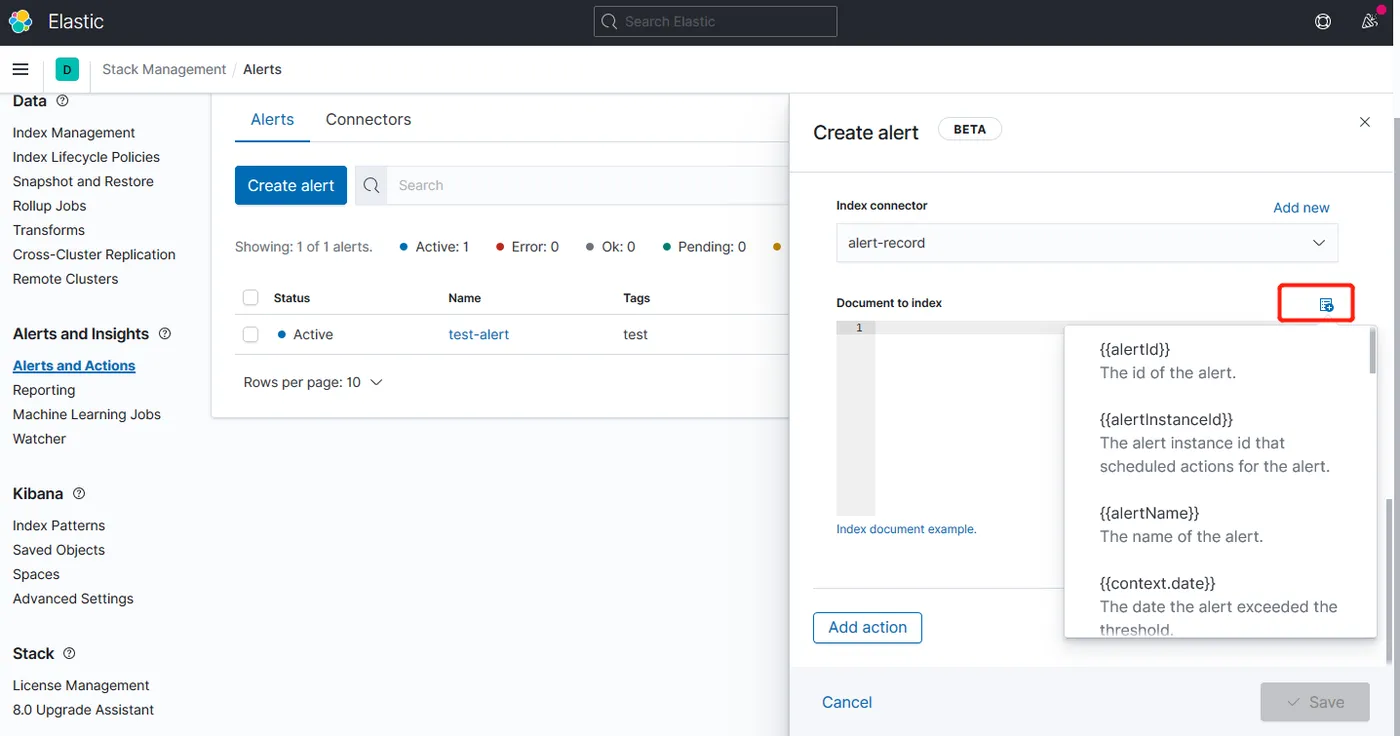Open Cross-Cluster Replication
Image resolution: width=1400 pixels, height=736 pixels.
pos(94,254)
